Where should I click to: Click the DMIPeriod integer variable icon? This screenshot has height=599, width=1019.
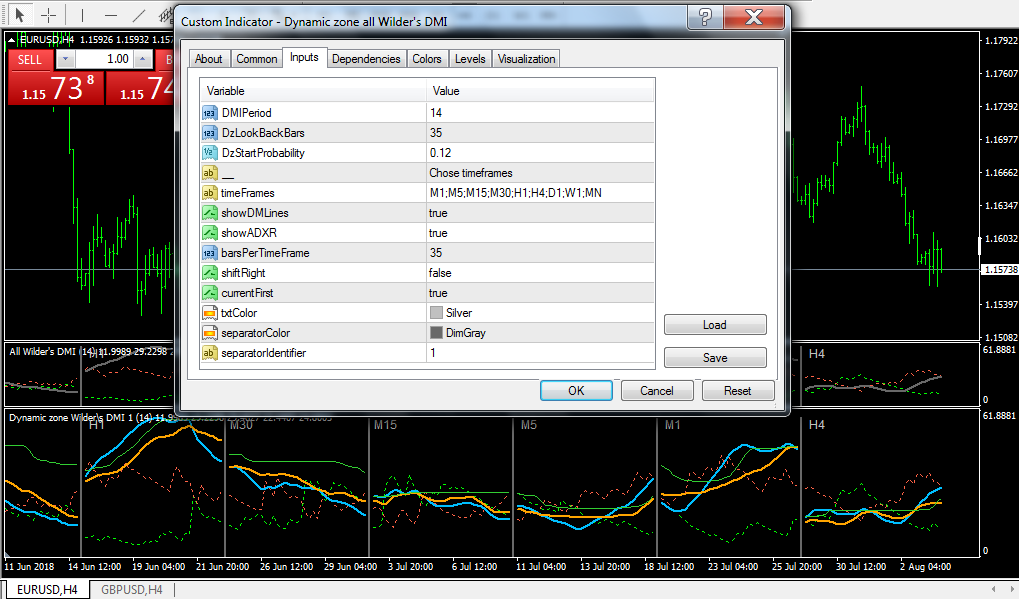[209, 113]
